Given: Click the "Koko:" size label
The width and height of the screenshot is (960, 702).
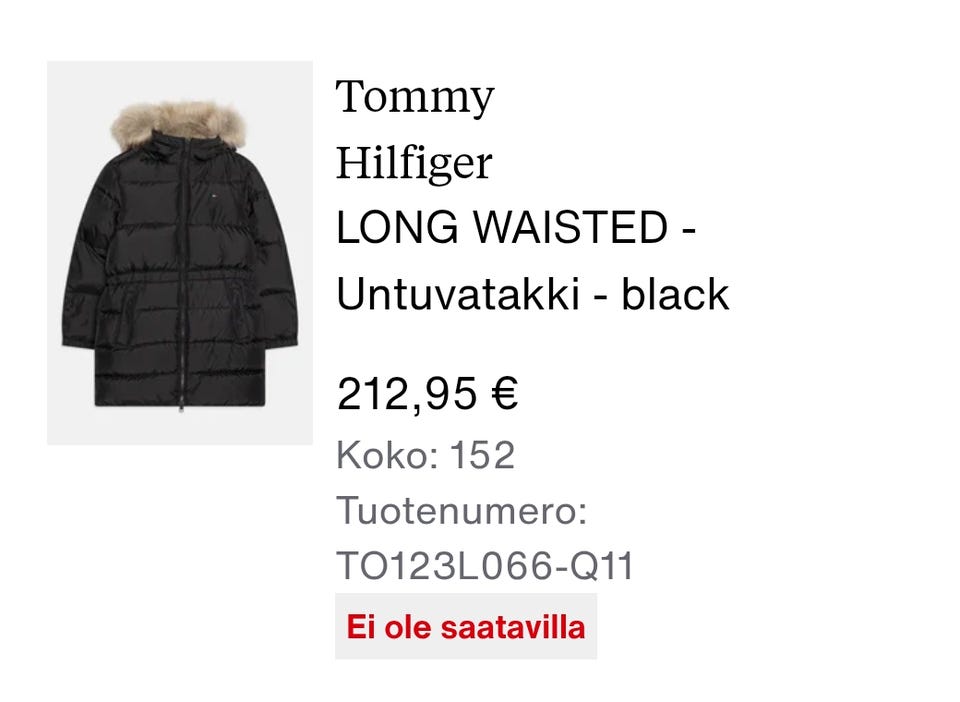Looking at the screenshot, I should (x=388, y=455).
